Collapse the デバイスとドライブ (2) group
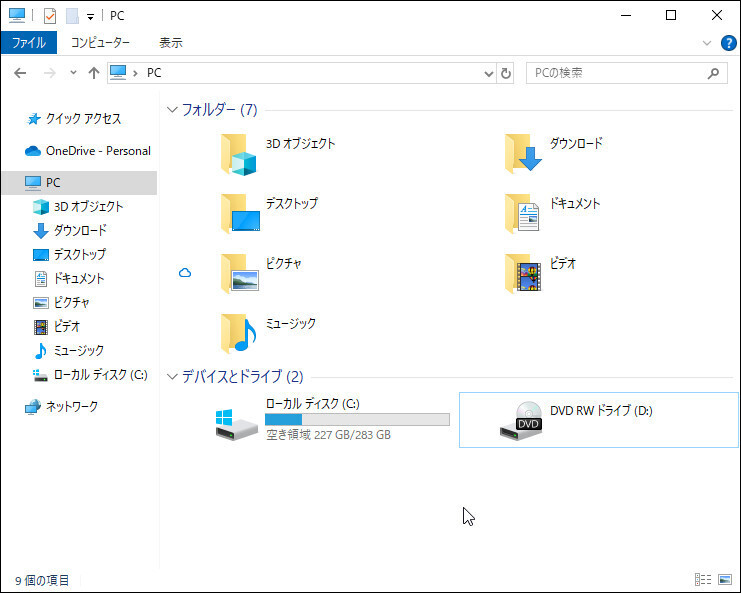This screenshot has height=593, width=741. point(172,377)
